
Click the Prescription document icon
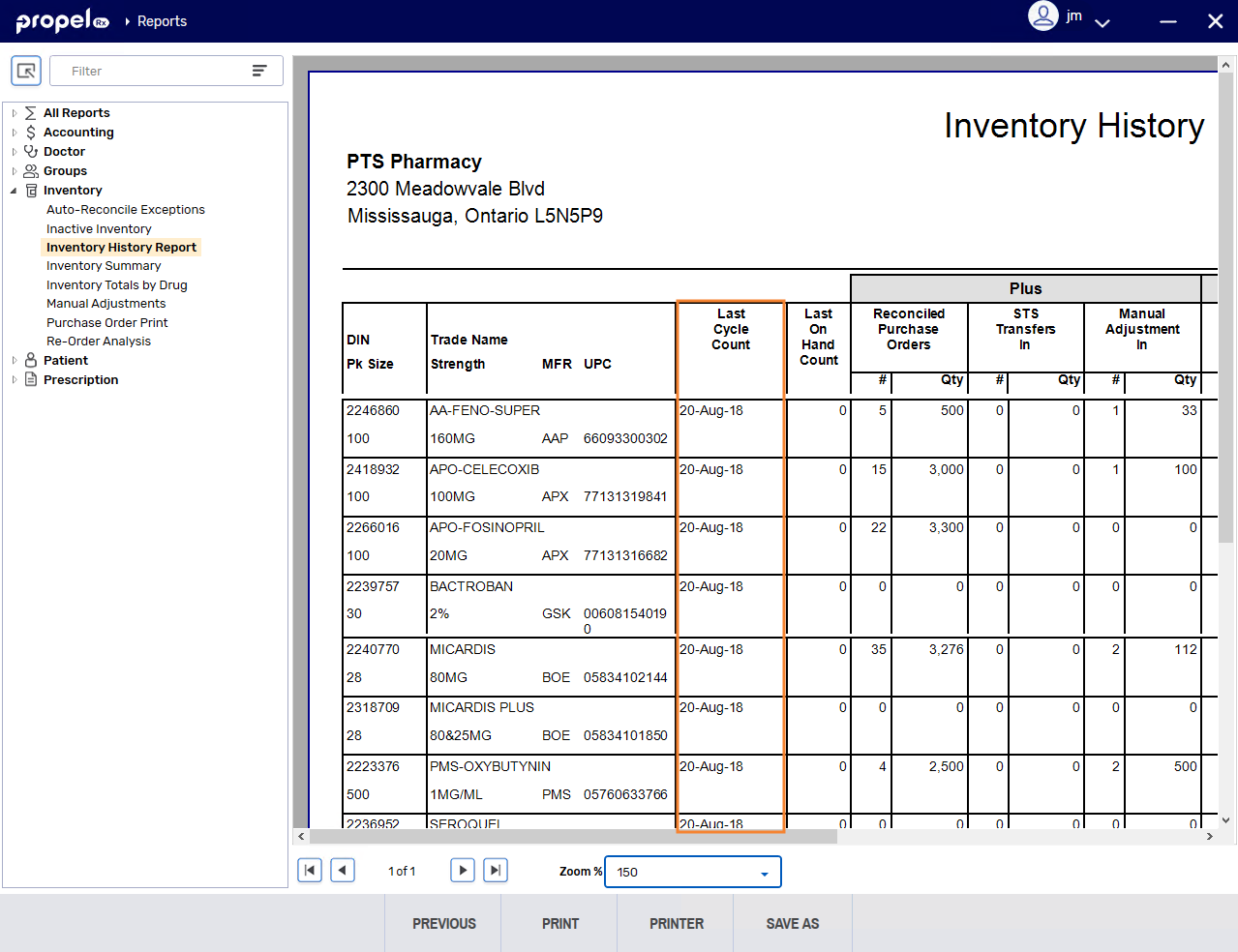(31, 380)
